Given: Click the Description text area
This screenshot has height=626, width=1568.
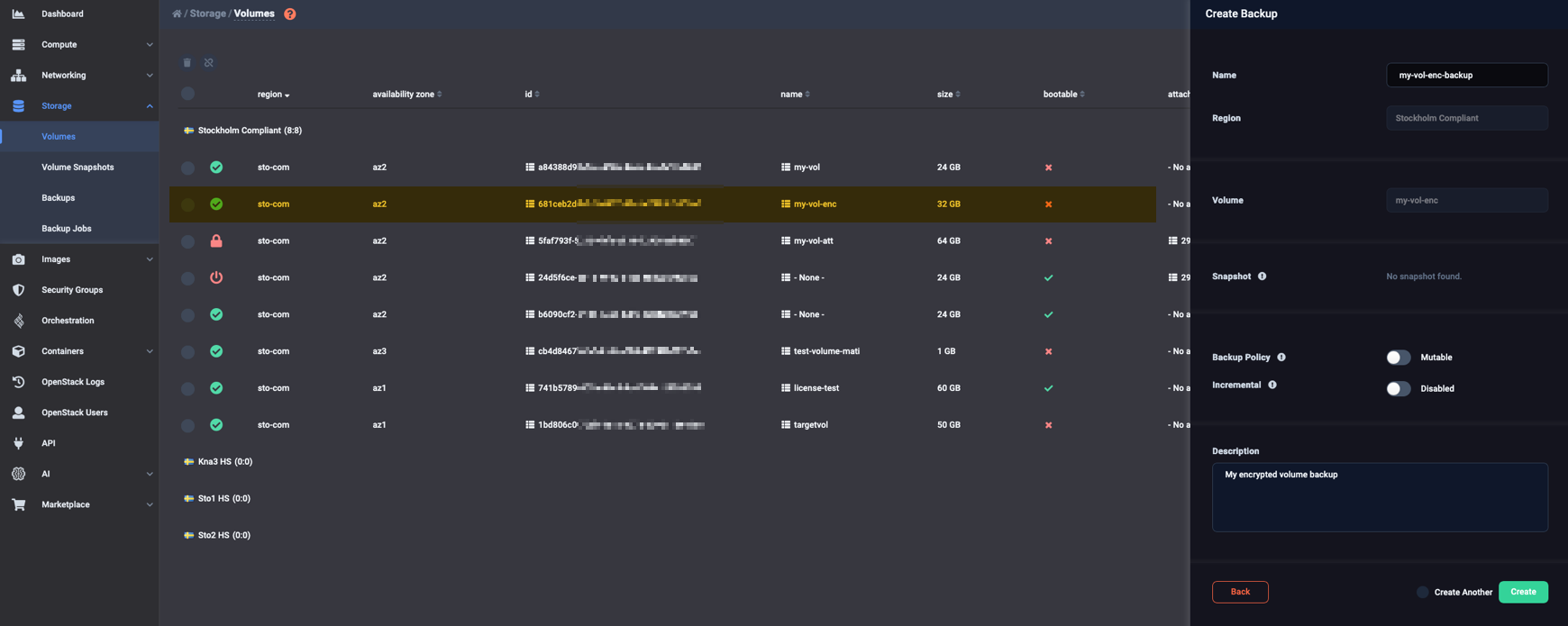Looking at the screenshot, I should tap(1380, 497).
